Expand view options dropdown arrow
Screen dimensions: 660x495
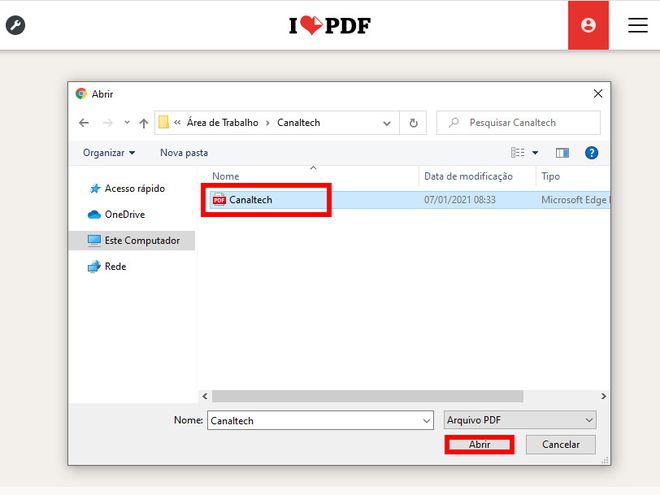(535, 153)
